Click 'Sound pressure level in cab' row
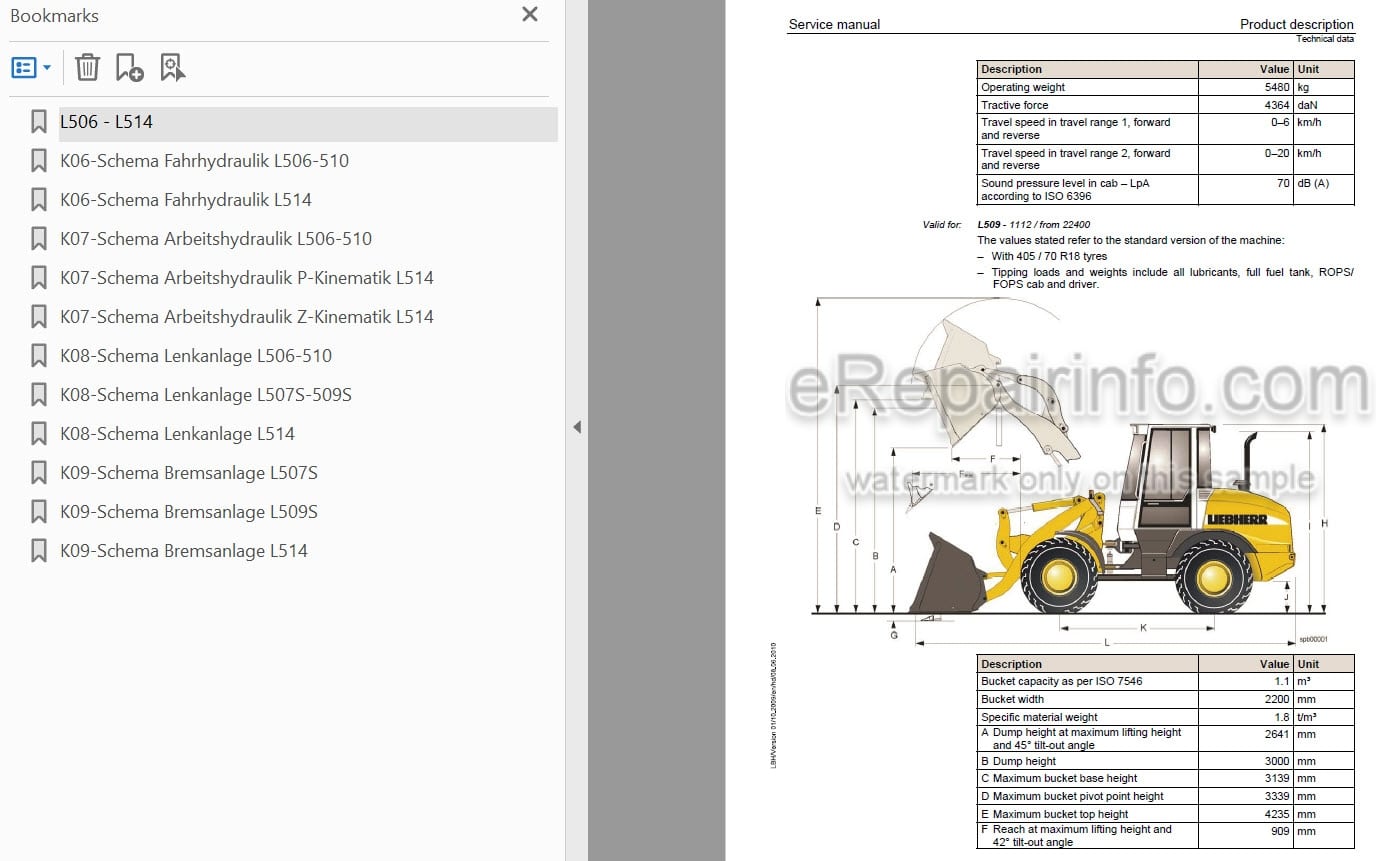 (x=1165, y=190)
